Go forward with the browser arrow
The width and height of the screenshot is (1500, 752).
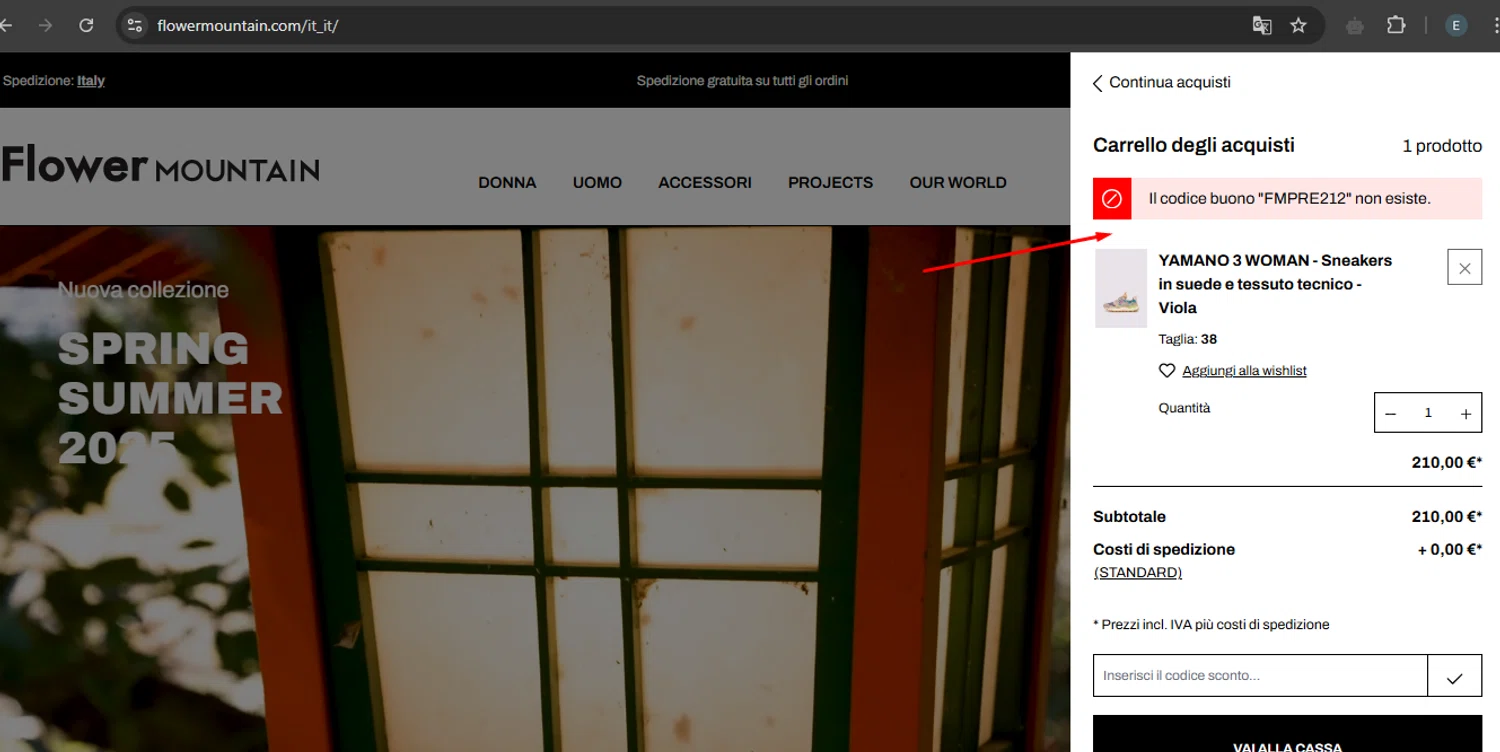[x=45, y=25]
